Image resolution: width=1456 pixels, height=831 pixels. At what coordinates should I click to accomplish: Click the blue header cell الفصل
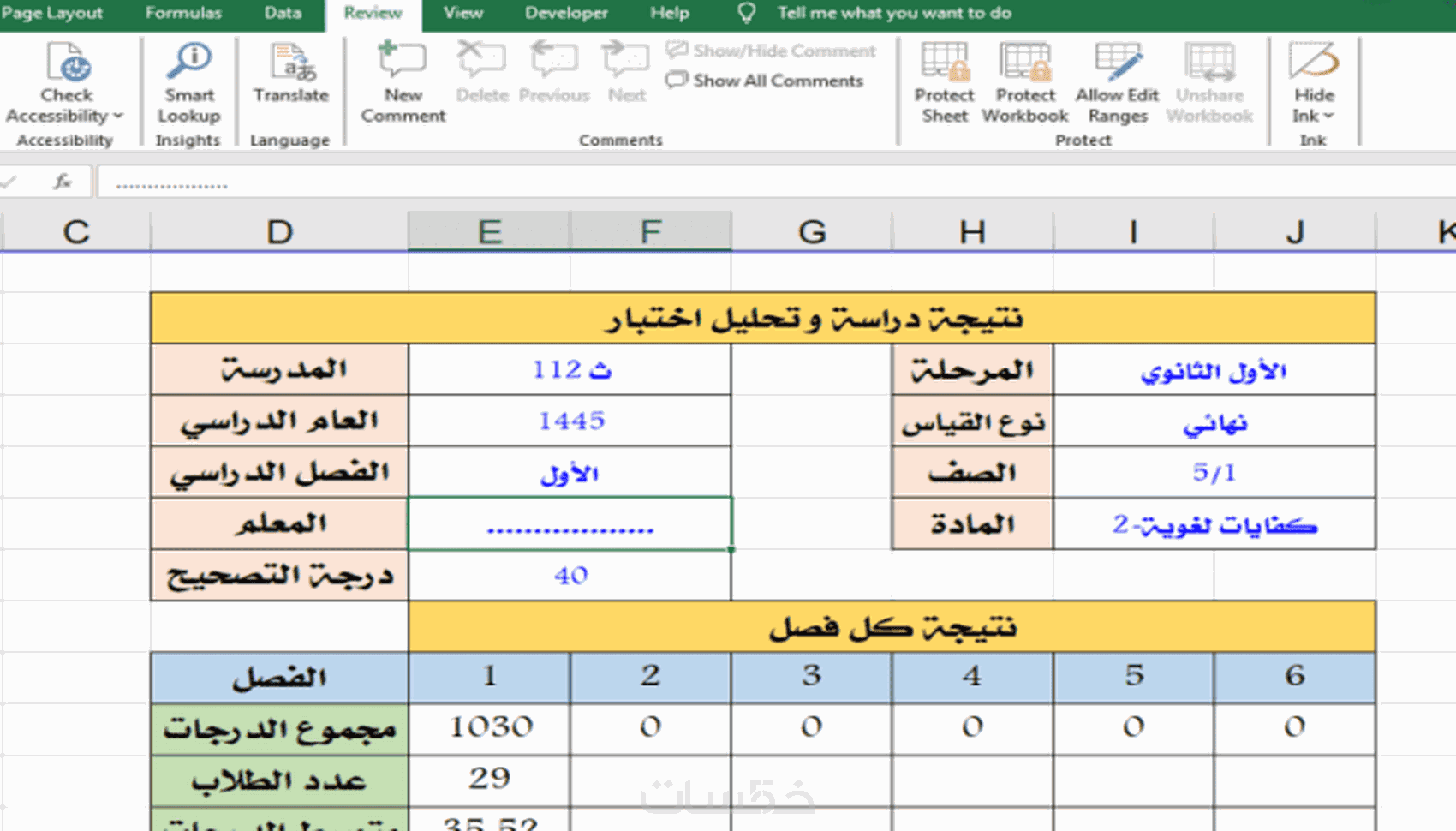pos(280,678)
